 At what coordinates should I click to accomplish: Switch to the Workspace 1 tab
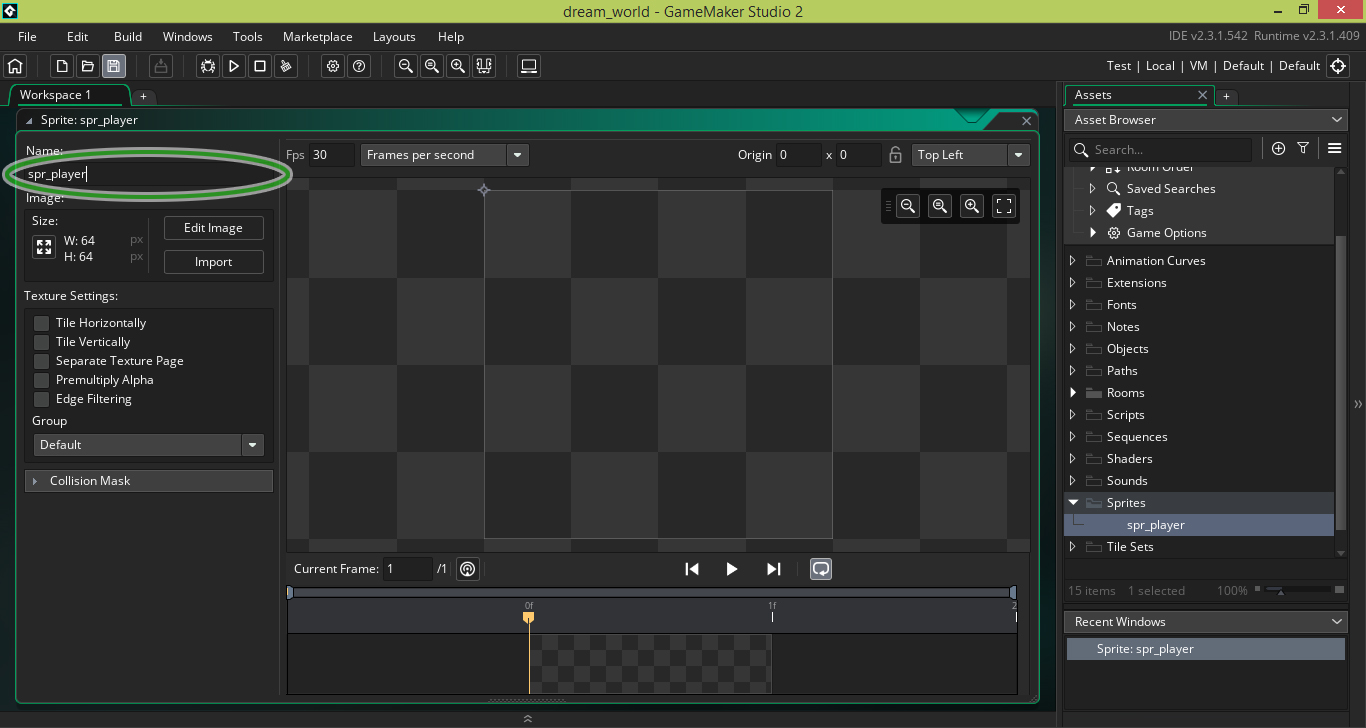tap(68, 95)
